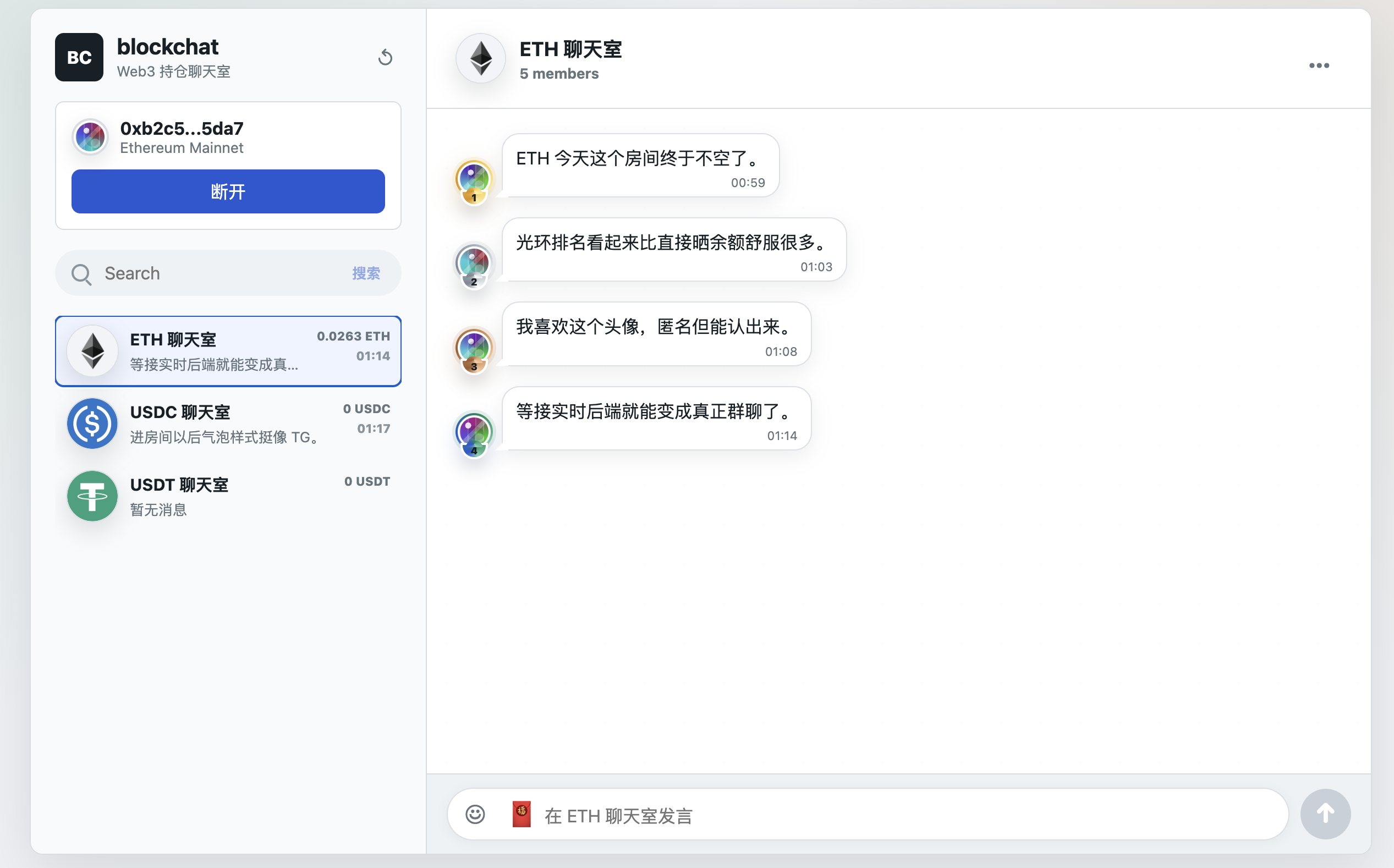Click the 0 USDC balance text
The width and height of the screenshot is (1394, 868).
tap(366, 409)
